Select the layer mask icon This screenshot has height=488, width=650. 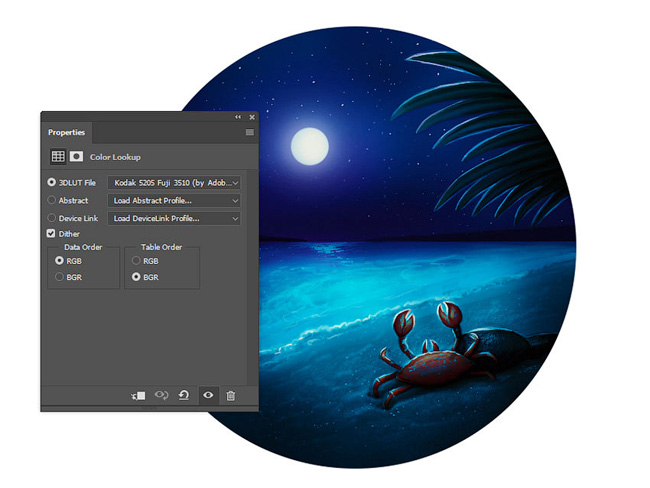pyautogui.click(x=76, y=156)
